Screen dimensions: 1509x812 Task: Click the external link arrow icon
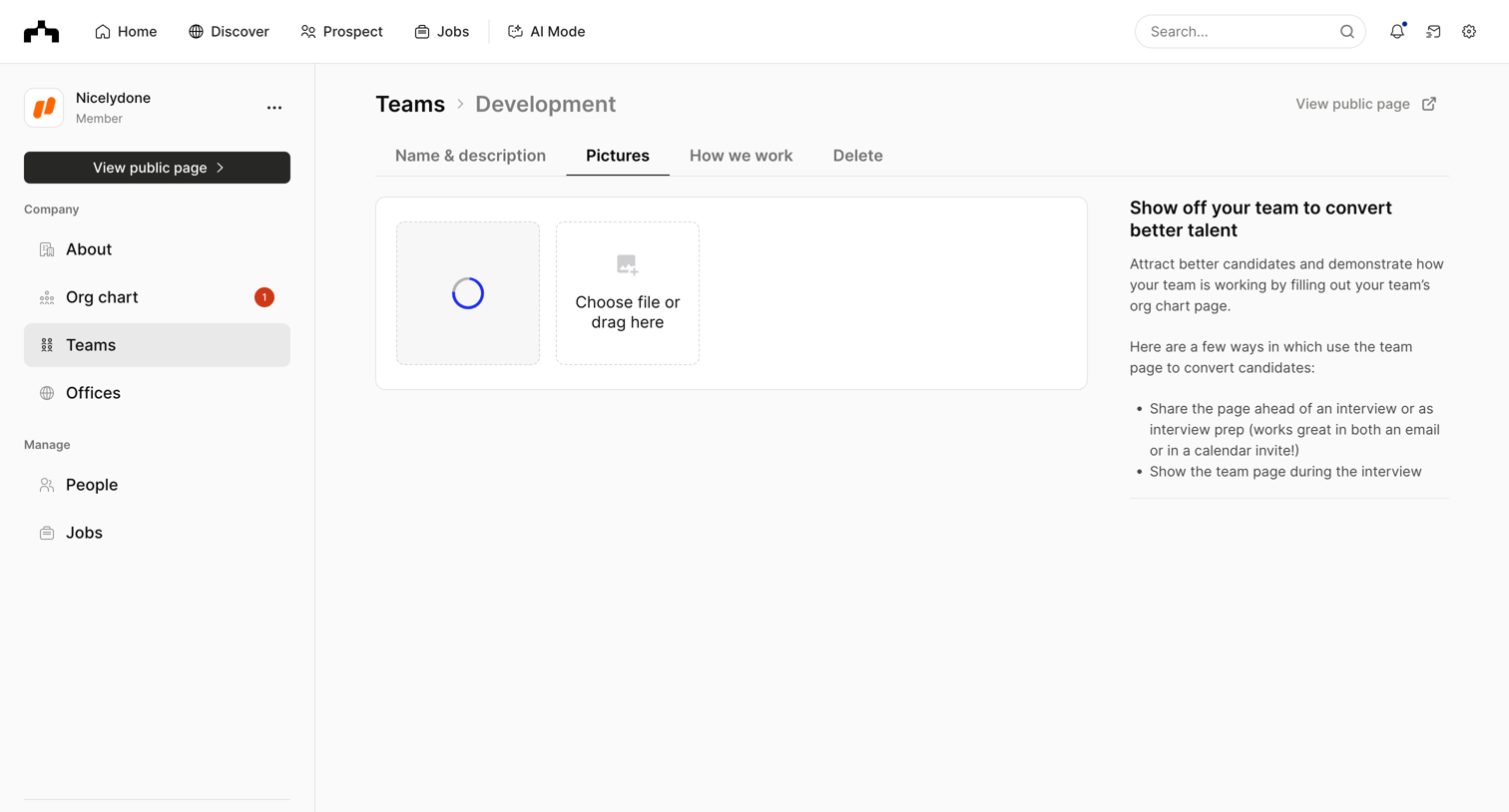click(1429, 104)
